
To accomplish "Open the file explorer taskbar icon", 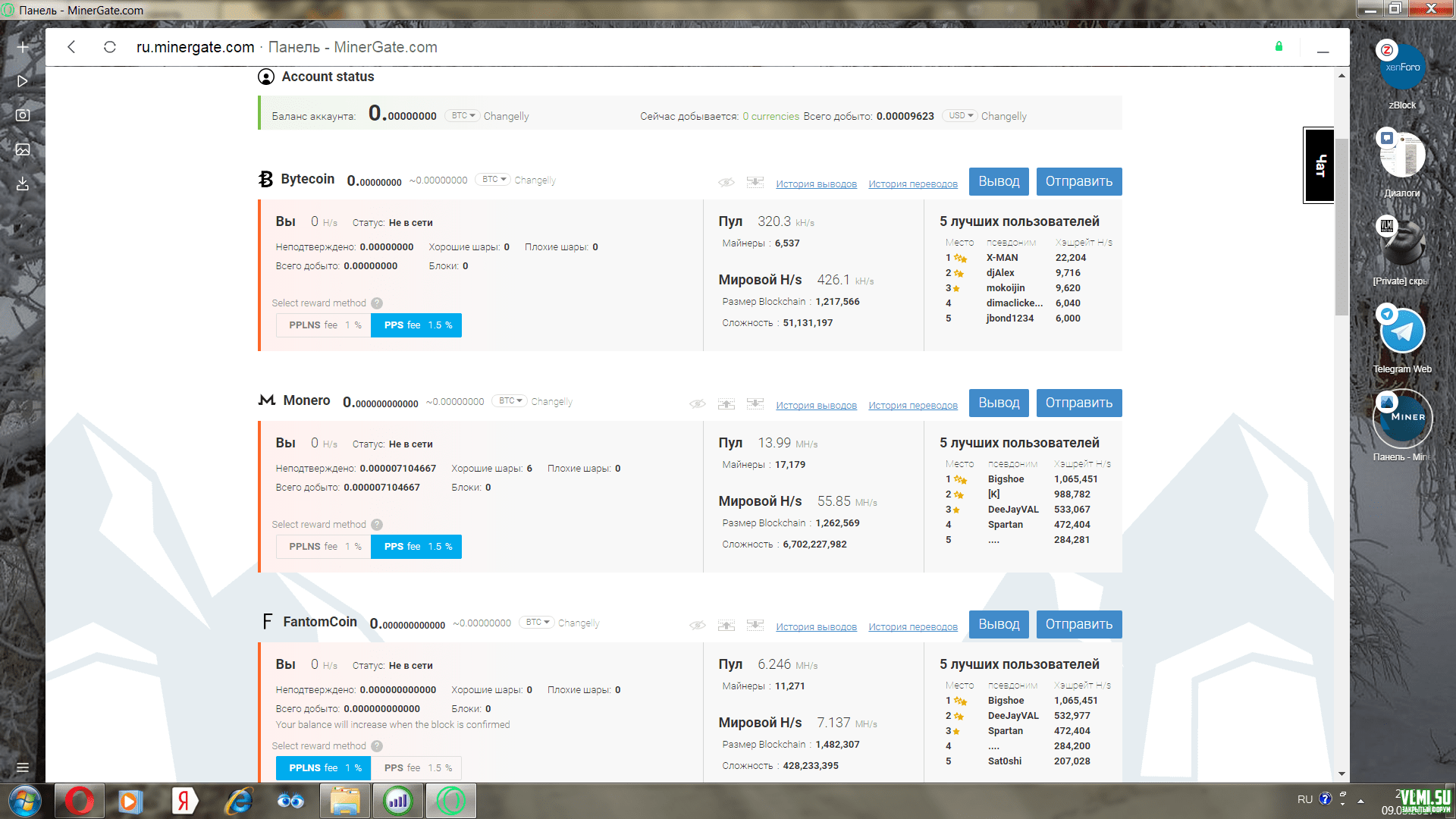I will click(x=344, y=801).
